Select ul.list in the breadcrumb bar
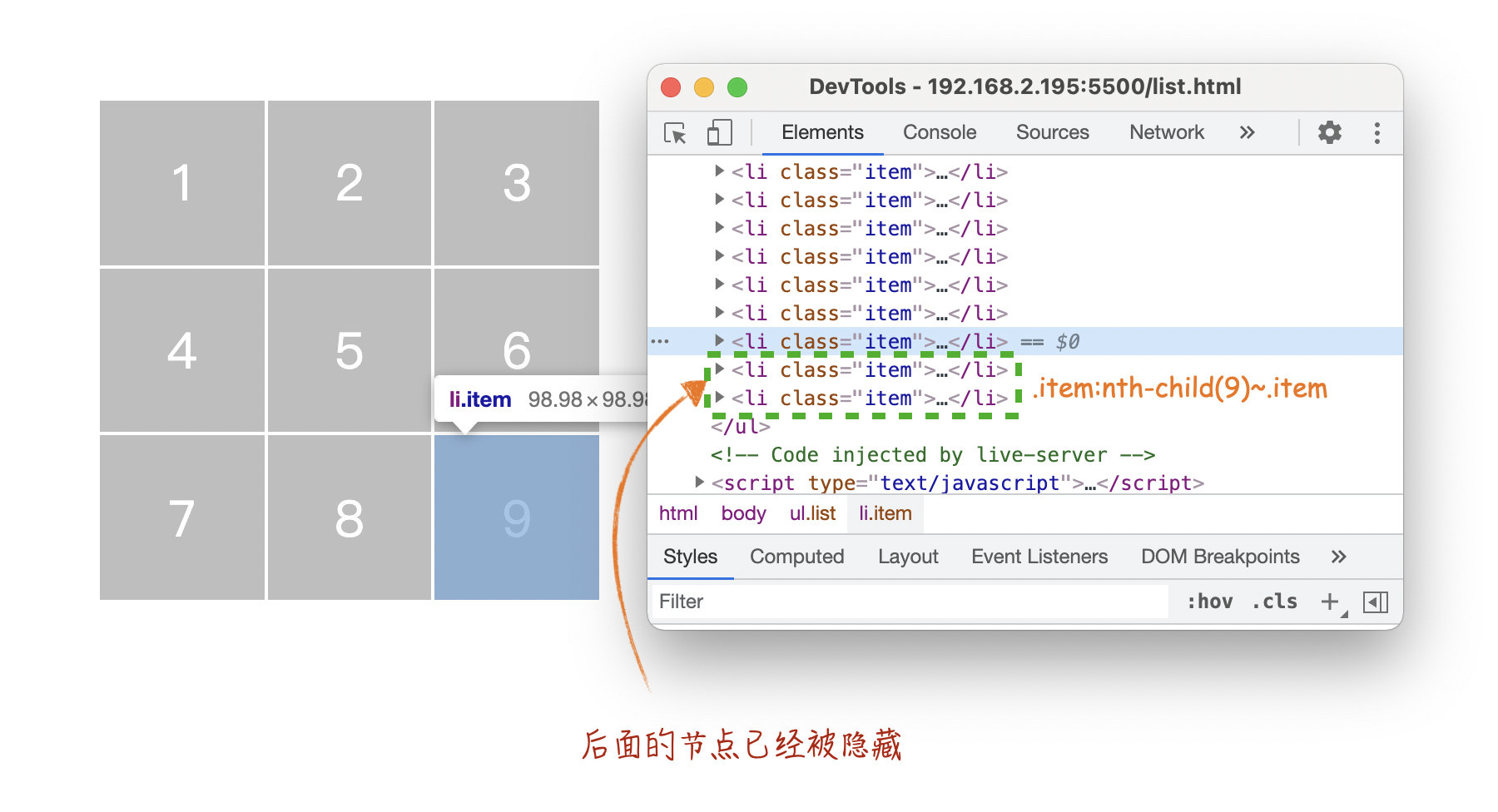Screen dimensions: 1498x812 [812, 514]
